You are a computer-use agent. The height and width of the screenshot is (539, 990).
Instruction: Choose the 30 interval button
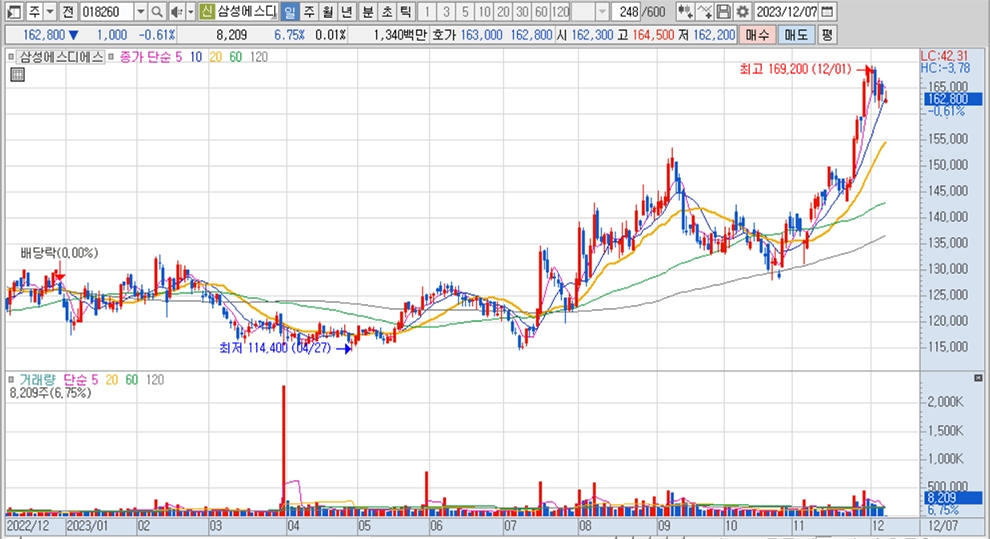[x=522, y=11]
